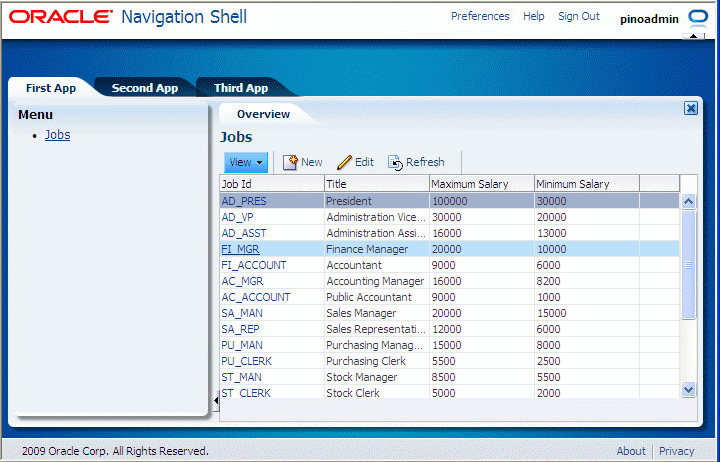The height and width of the screenshot is (462, 720).
Task: Select the AD_ASST job id cell
Action: click(272, 233)
